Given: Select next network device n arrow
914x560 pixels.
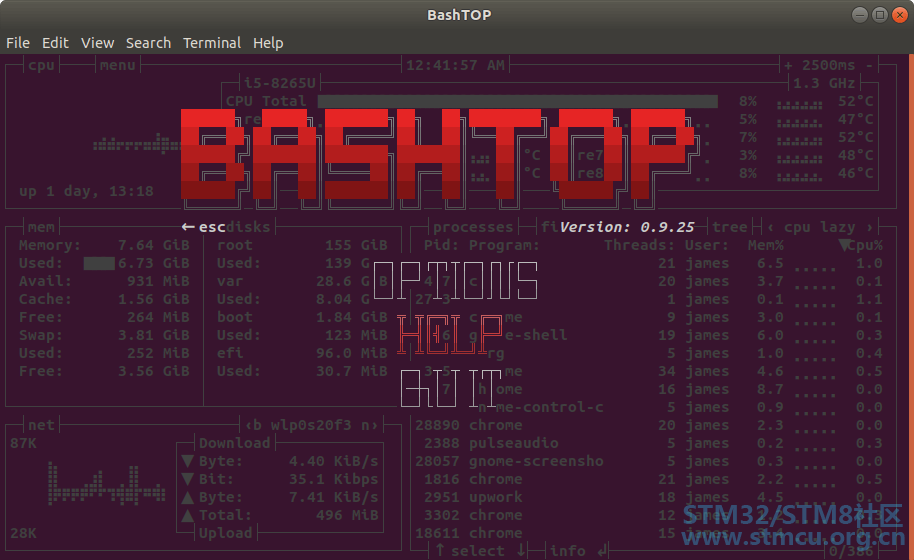Looking at the screenshot, I should click(370, 425).
